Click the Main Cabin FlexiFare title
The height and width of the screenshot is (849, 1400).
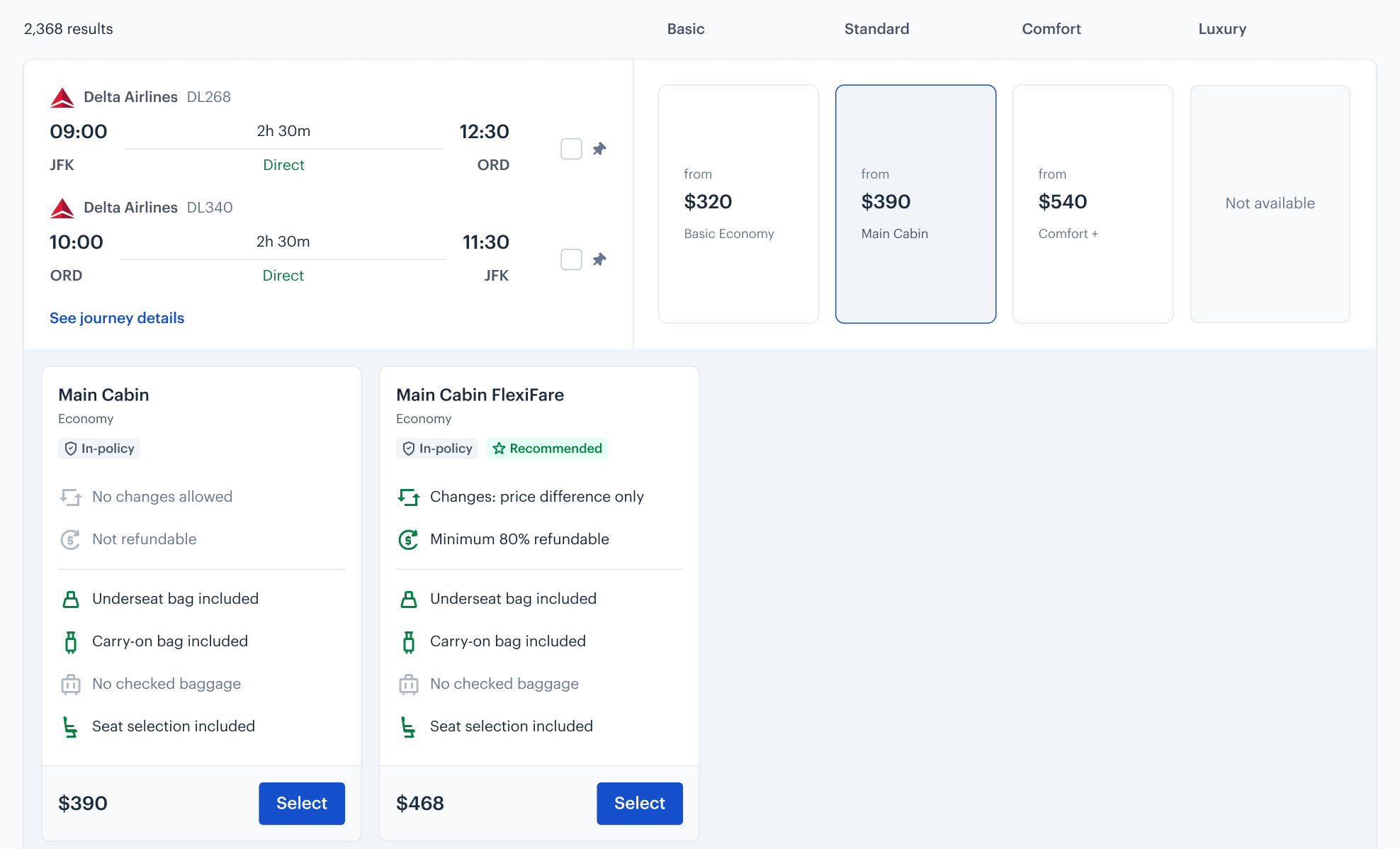480,395
